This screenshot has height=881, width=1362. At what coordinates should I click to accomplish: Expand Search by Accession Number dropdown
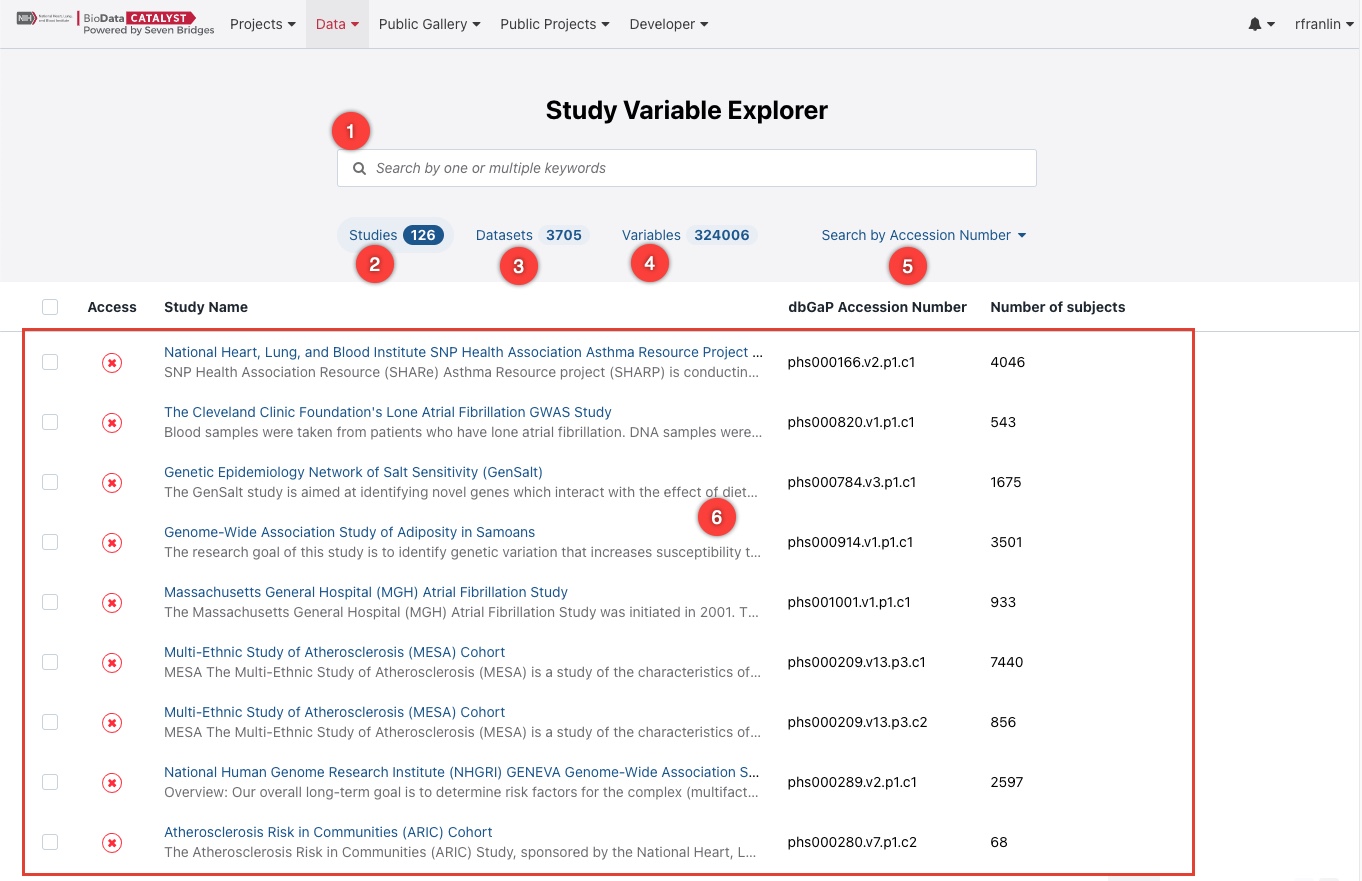tap(924, 235)
